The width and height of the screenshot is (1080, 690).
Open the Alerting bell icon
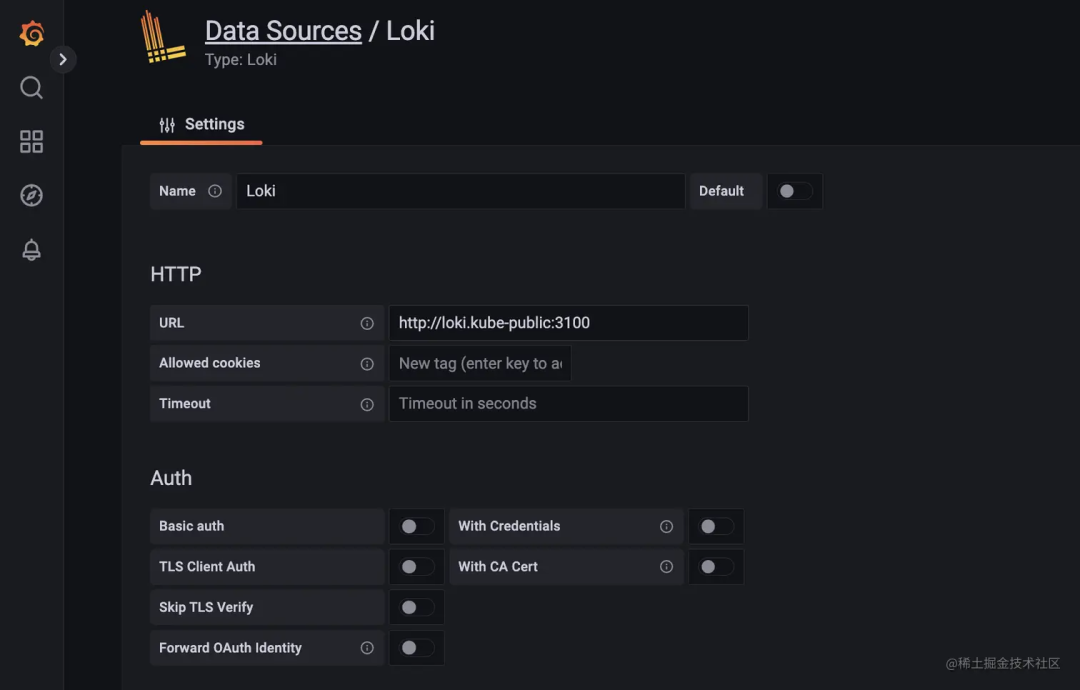[32, 250]
